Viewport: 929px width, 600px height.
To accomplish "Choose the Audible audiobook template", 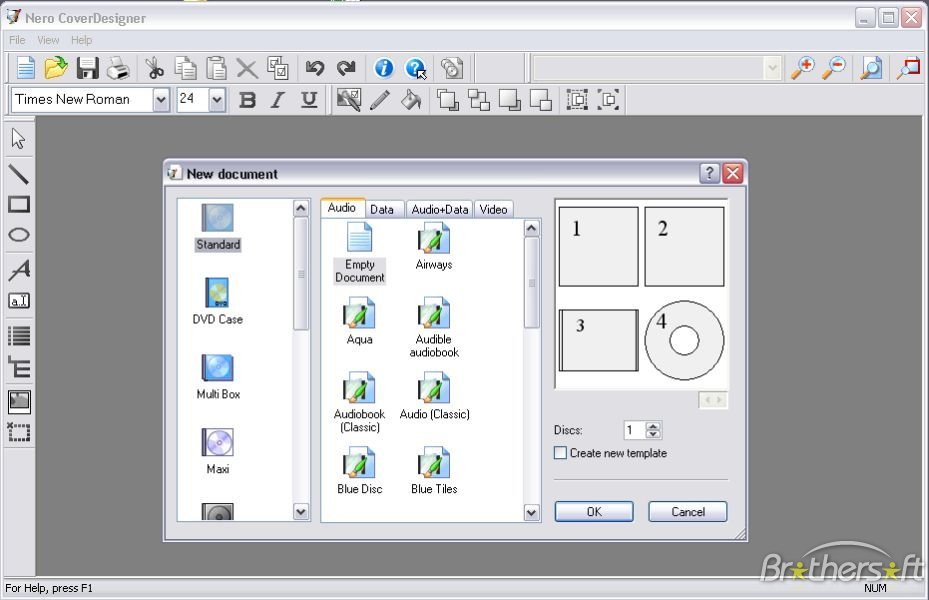I will coord(434,328).
